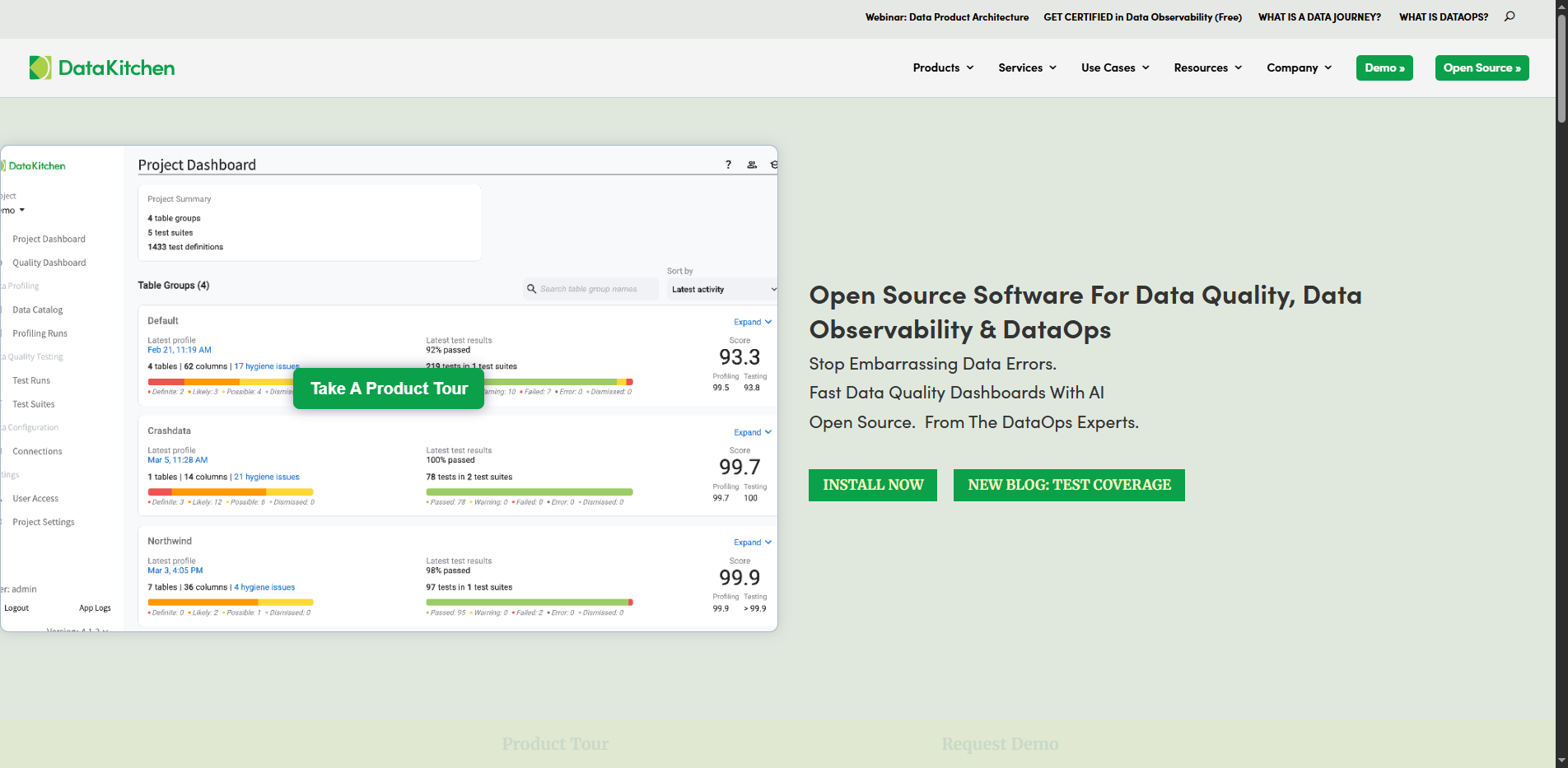Open the Products dropdown menu
This screenshot has height=768, width=1568.
coord(943,67)
